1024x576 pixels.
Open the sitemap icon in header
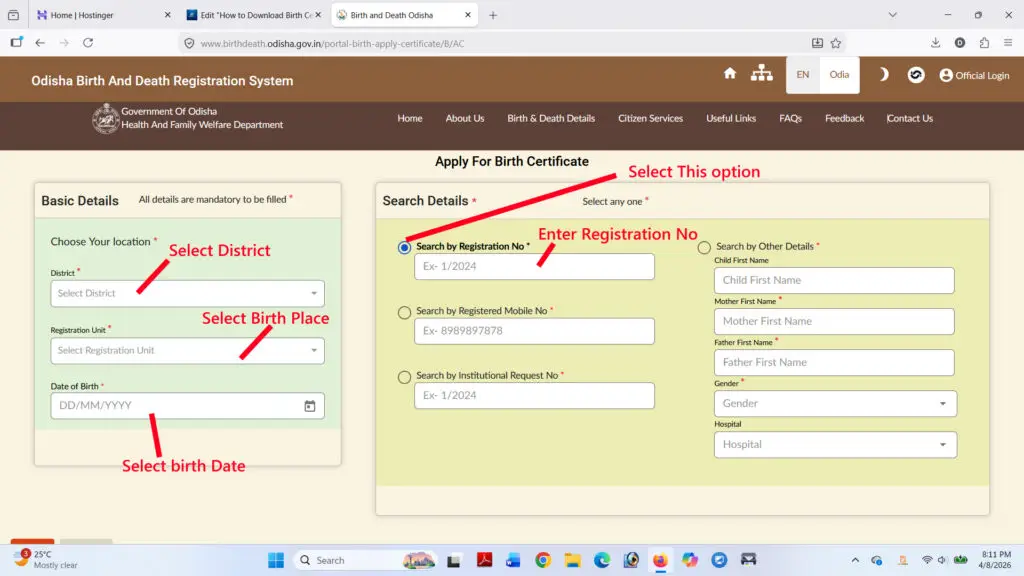(762, 74)
